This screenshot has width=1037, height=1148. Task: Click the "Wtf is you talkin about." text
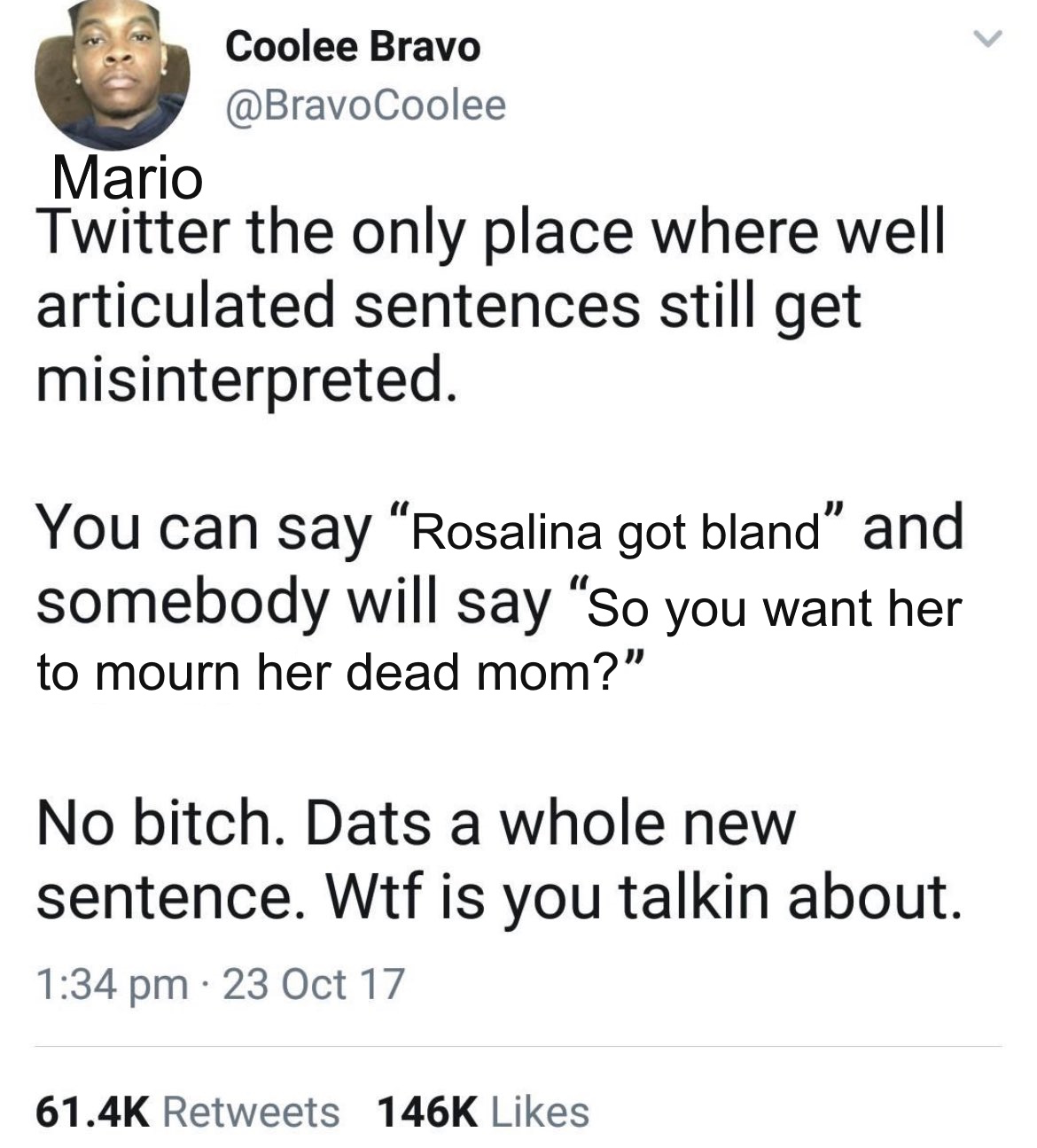click(x=643, y=897)
